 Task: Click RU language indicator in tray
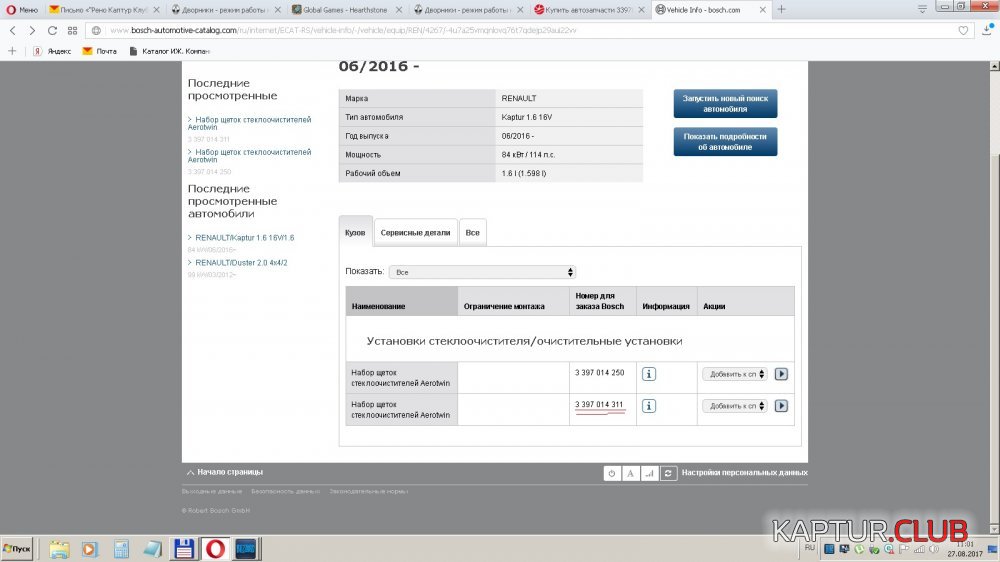(x=810, y=548)
